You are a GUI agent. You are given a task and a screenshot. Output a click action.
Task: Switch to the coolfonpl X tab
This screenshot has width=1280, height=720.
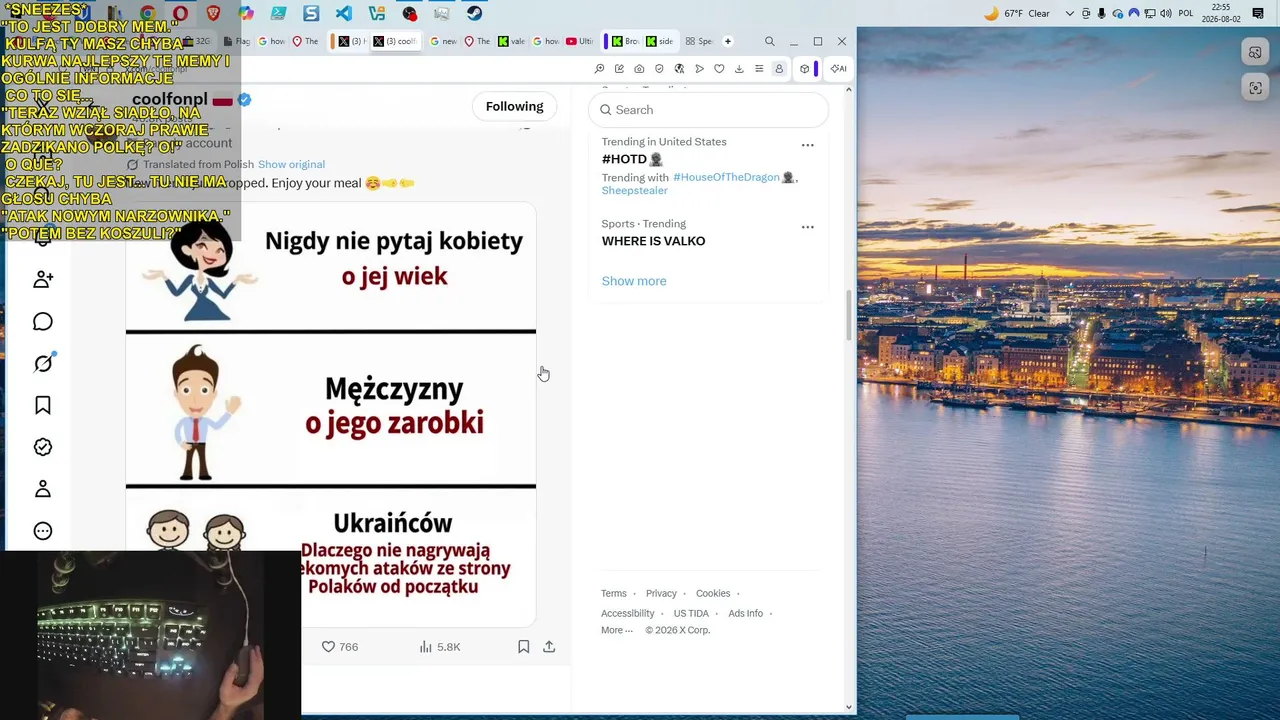point(398,41)
